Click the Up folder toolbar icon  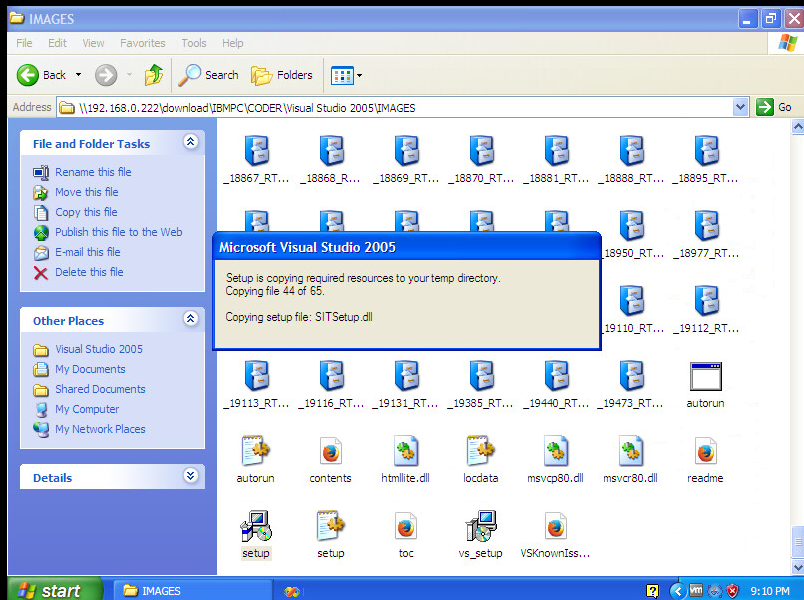click(153, 75)
